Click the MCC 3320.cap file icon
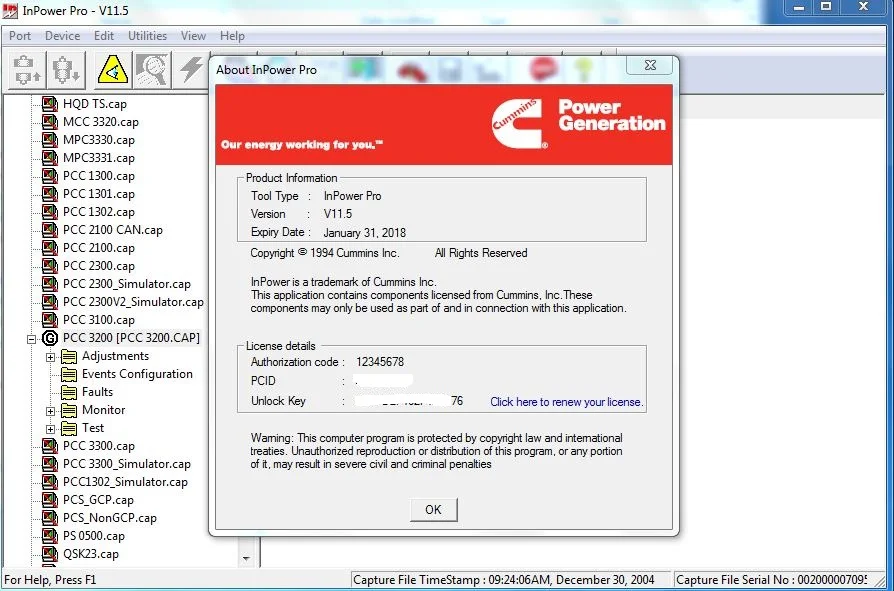Image resolution: width=894 pixels, height=591 pixels. 50,122
